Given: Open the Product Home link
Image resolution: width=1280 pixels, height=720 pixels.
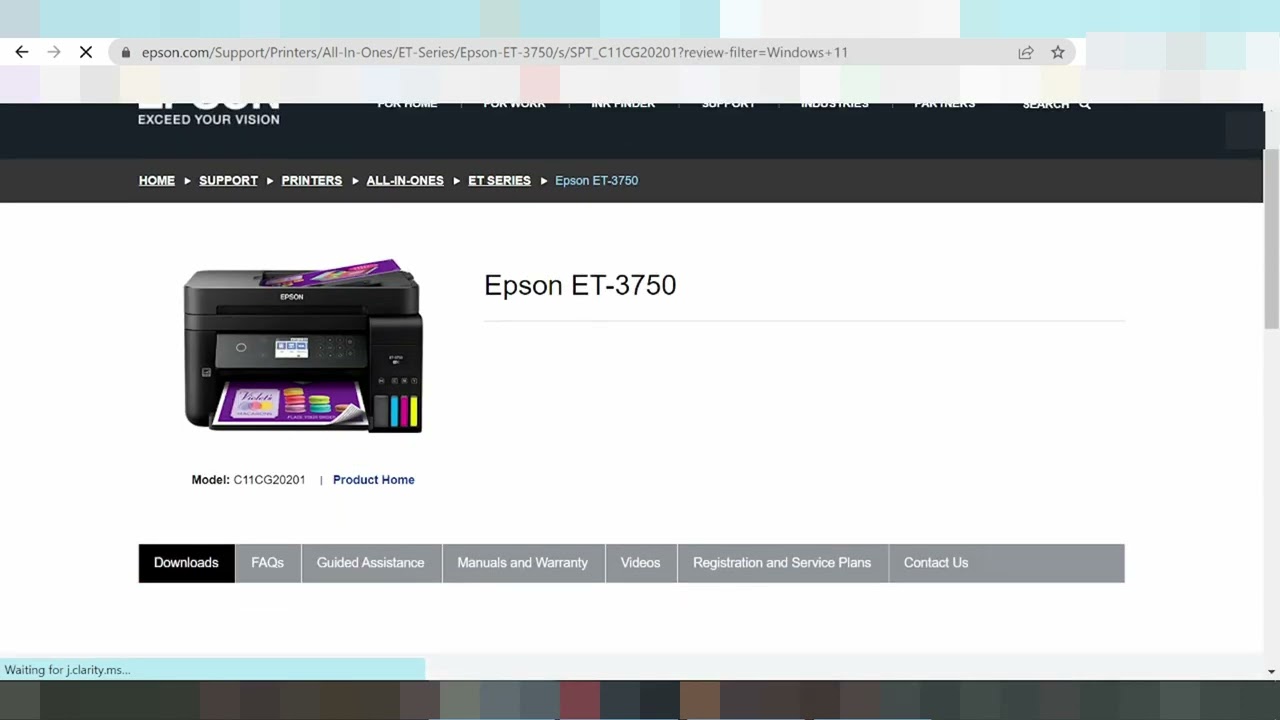Looking at the screenshot, I should (373, 480).
